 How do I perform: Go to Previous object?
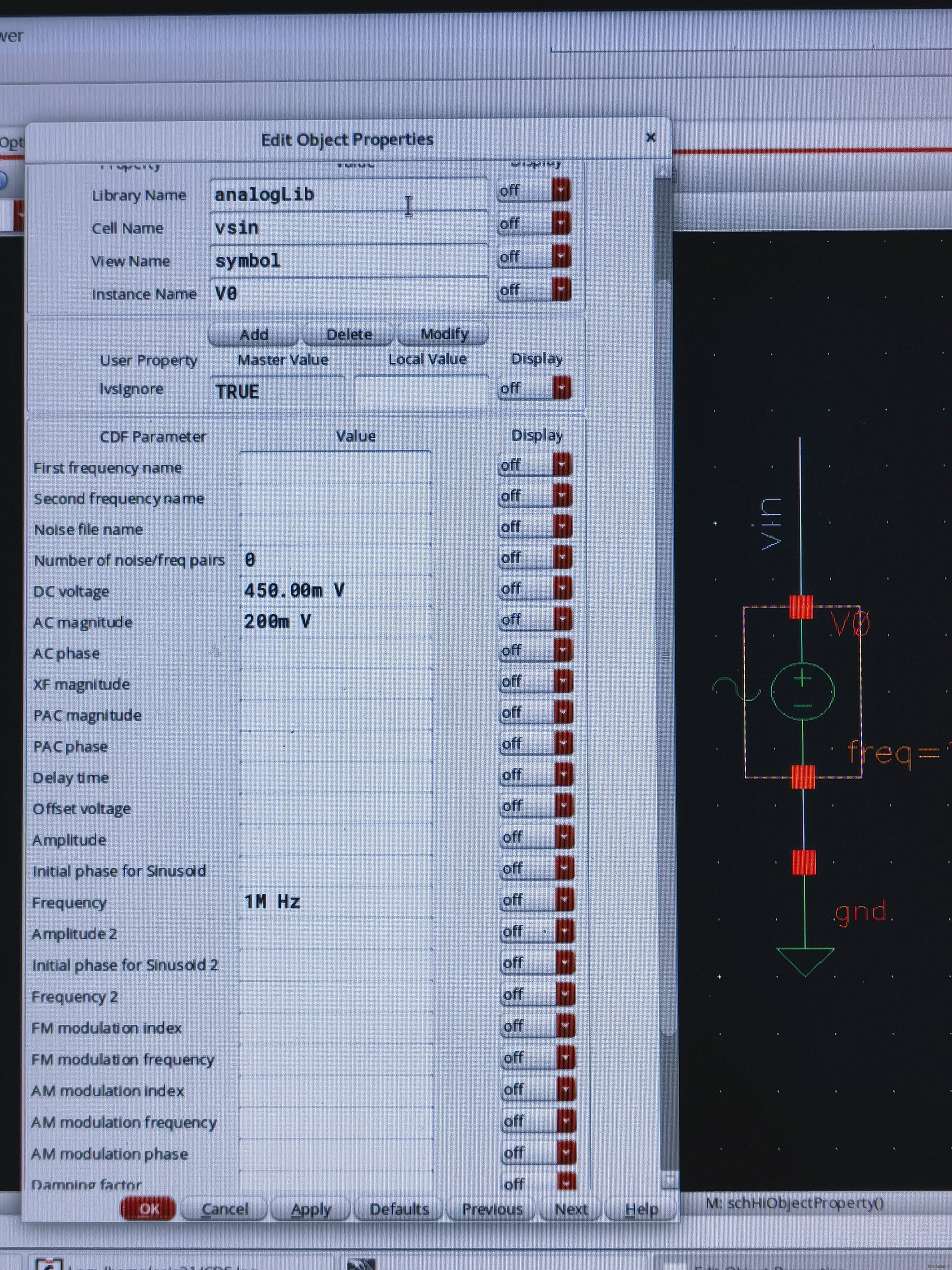[x=492, y=1209]
